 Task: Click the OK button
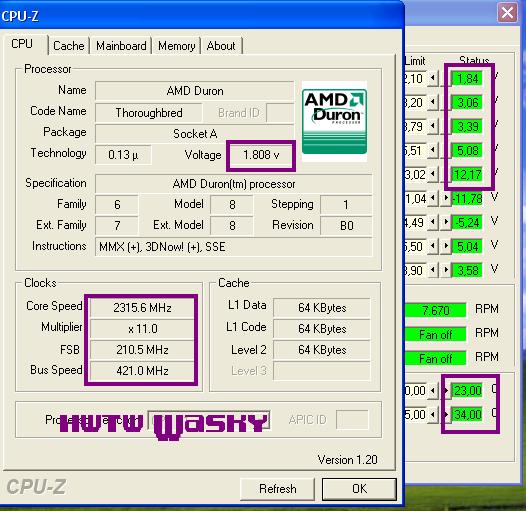[x=359, y=489]
